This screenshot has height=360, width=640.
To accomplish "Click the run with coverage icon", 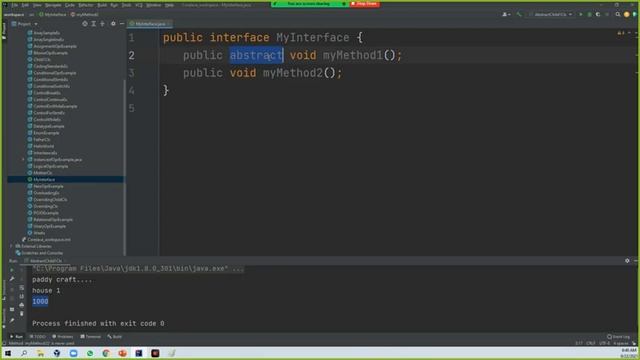I will (x=598, y=14).
